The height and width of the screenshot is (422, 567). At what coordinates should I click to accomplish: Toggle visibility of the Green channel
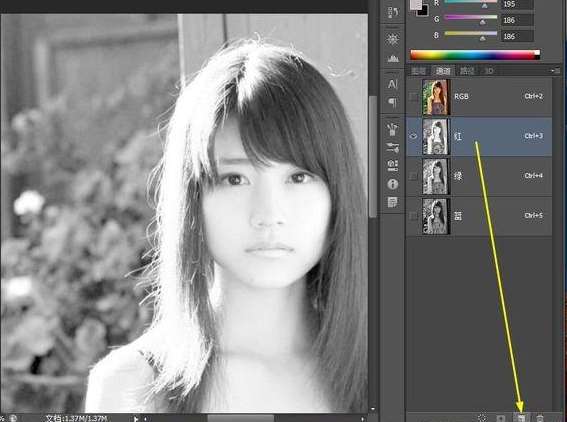point(413,176)
